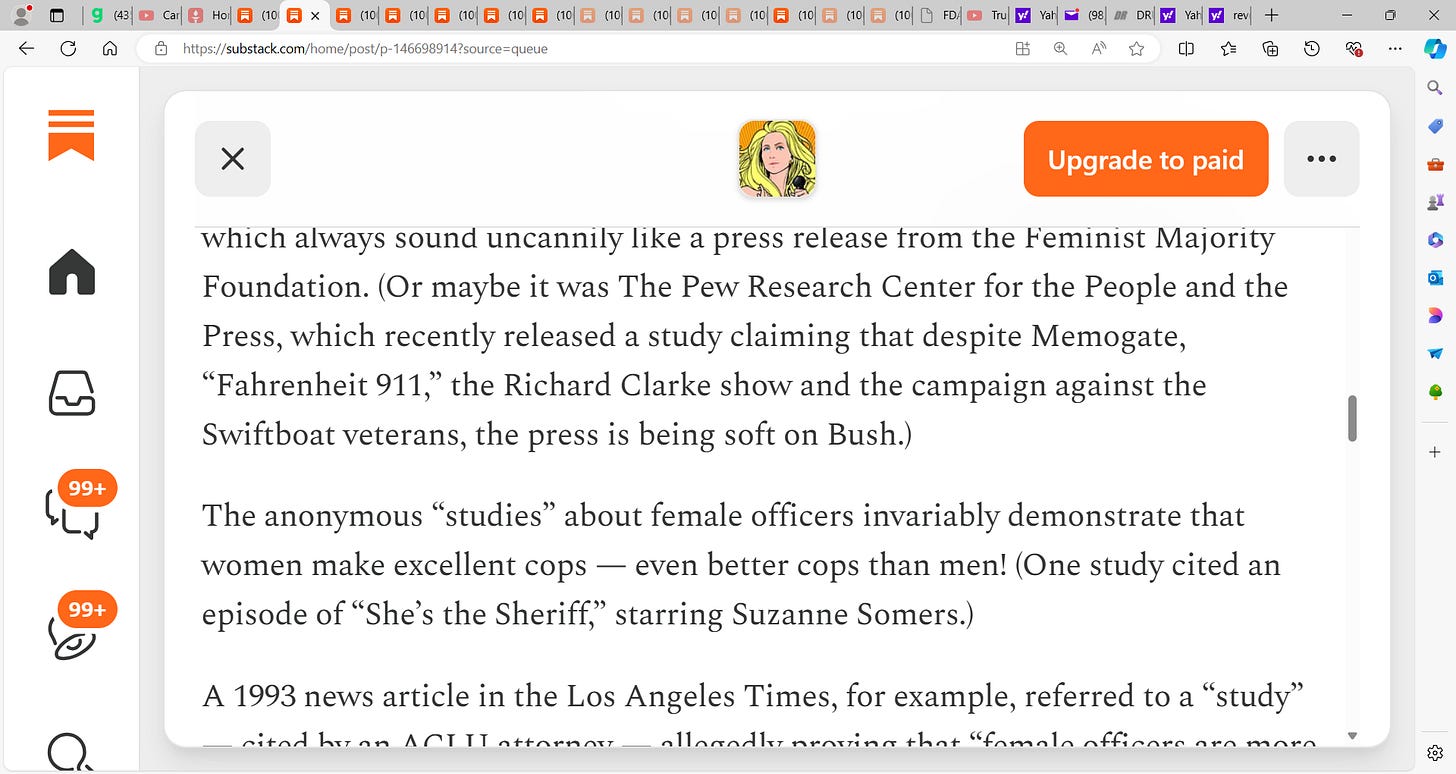Viewport: 1456px width, 774px height.
Task: Open browser History clock icon
Action: tap(1312, 48)
